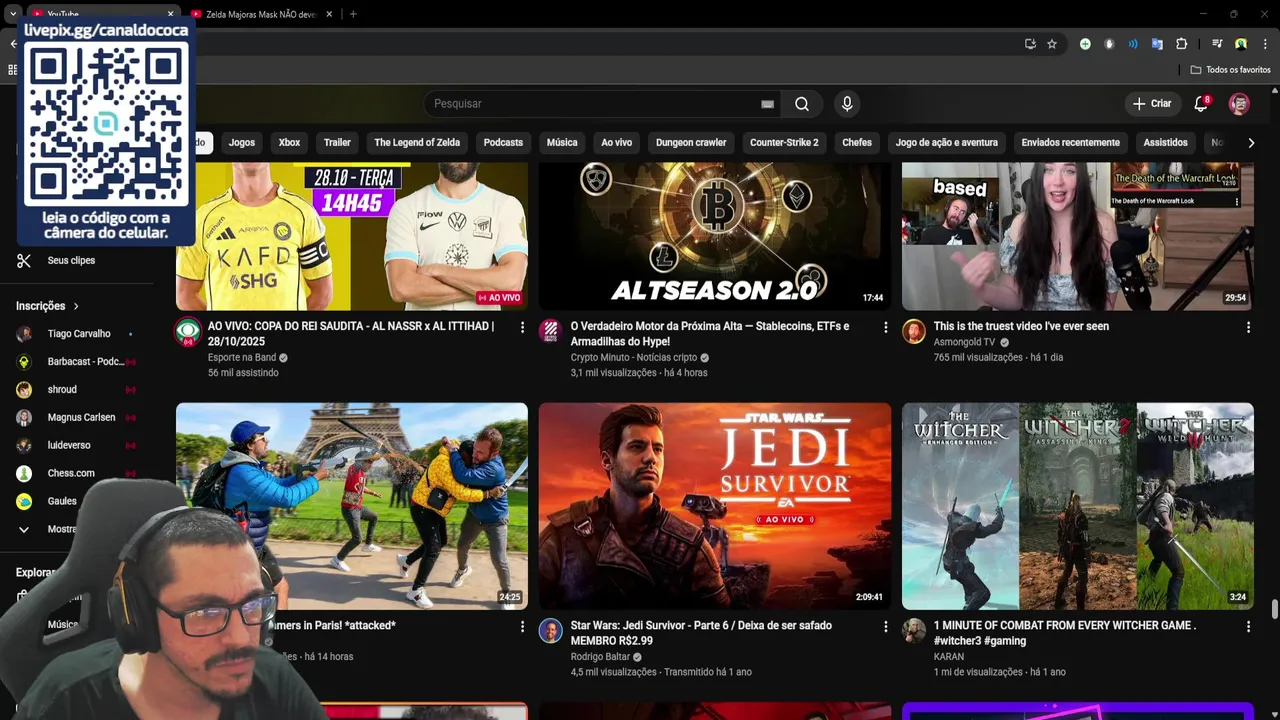
Task: Open KARAN channel avatar
Action: pyautogui.click(x=914, y=631)
